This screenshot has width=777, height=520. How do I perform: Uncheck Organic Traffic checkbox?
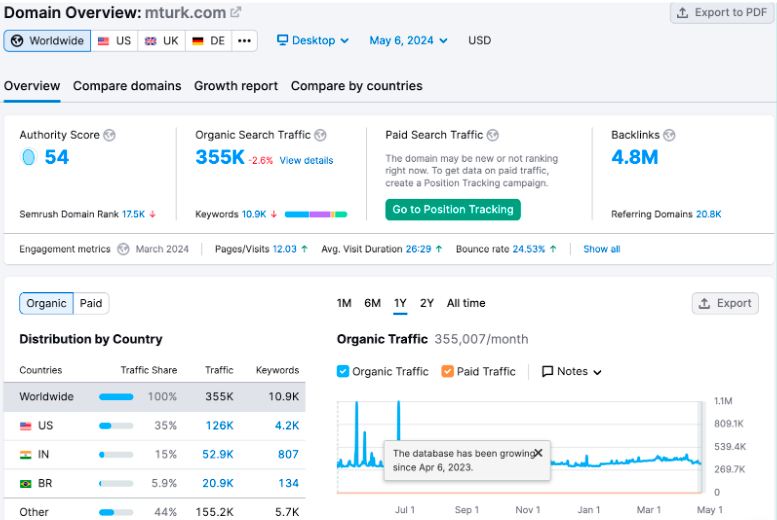[343, 371]
